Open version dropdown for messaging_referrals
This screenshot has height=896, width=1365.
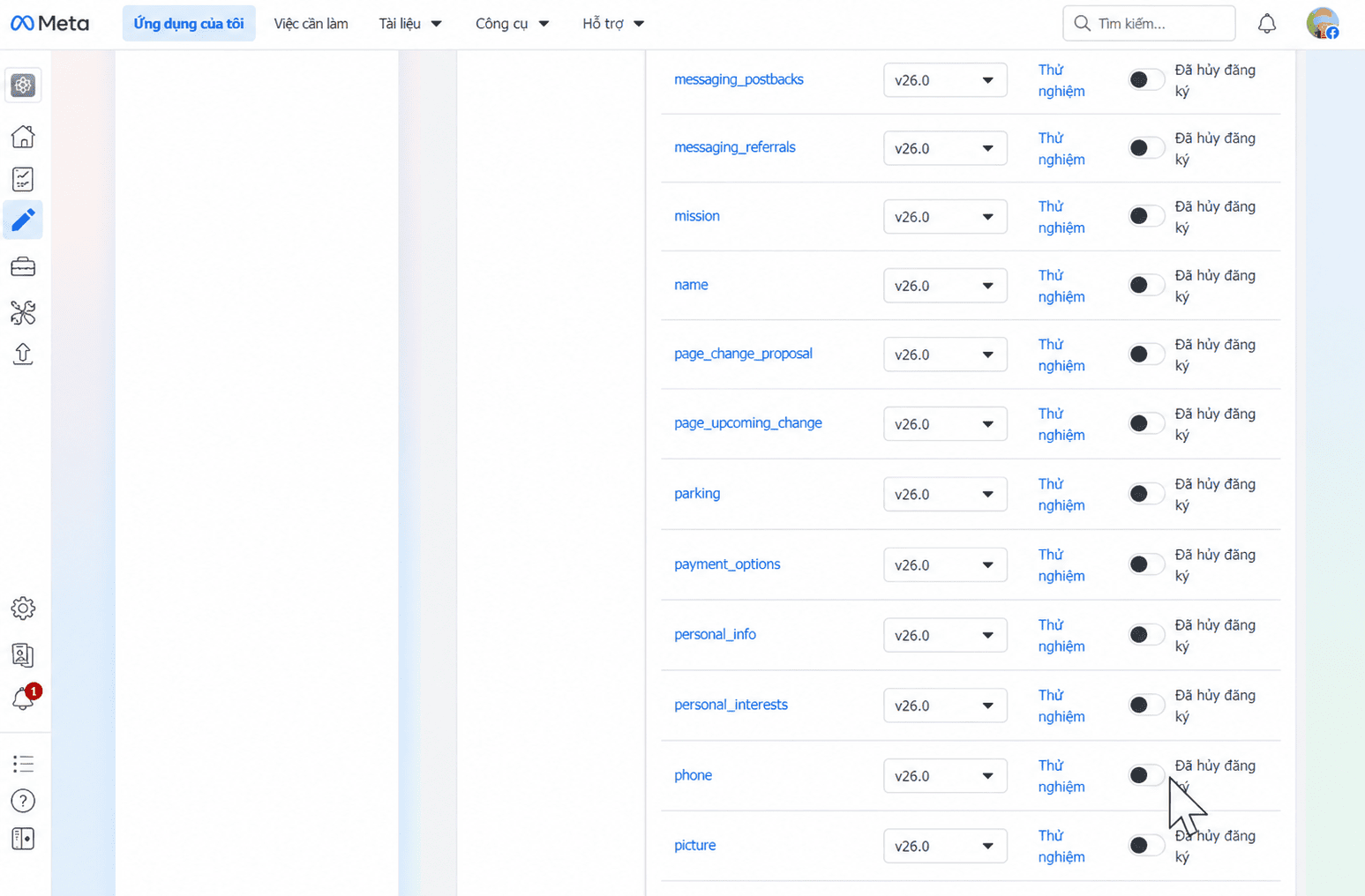point(945,148)
